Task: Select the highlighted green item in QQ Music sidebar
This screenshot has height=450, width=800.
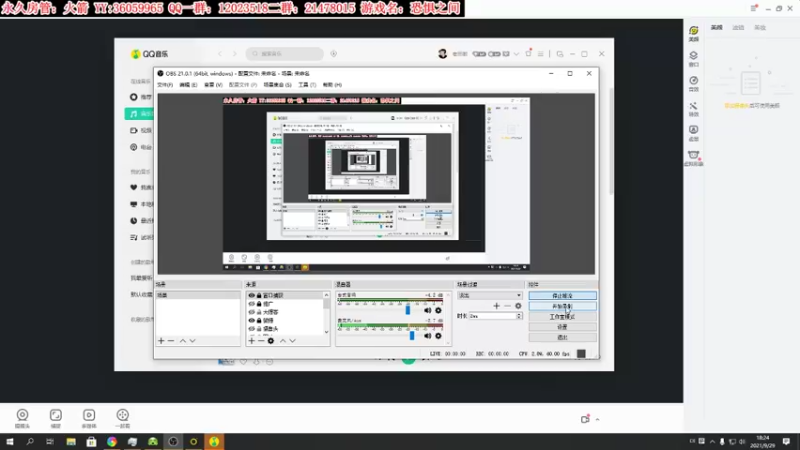Action: click(139, 114)
